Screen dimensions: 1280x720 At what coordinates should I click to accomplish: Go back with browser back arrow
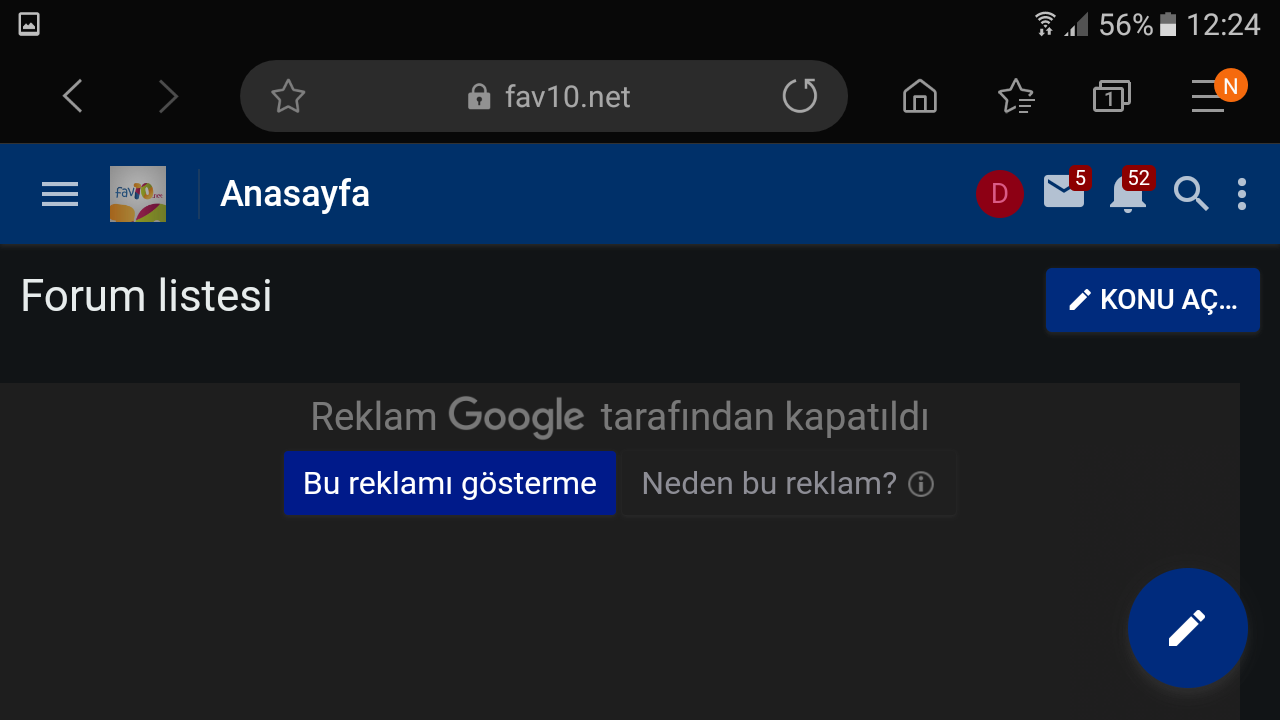[x=72, y=96]
